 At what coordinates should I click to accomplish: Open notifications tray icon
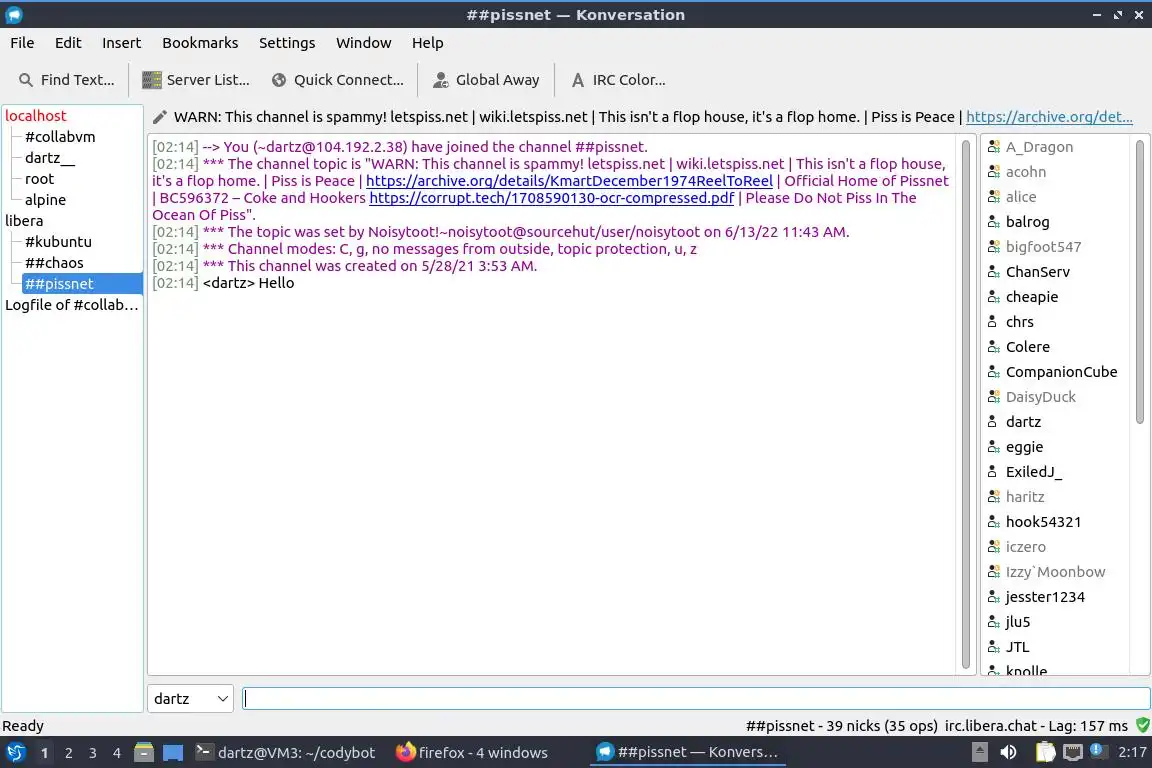(1097, 750)
